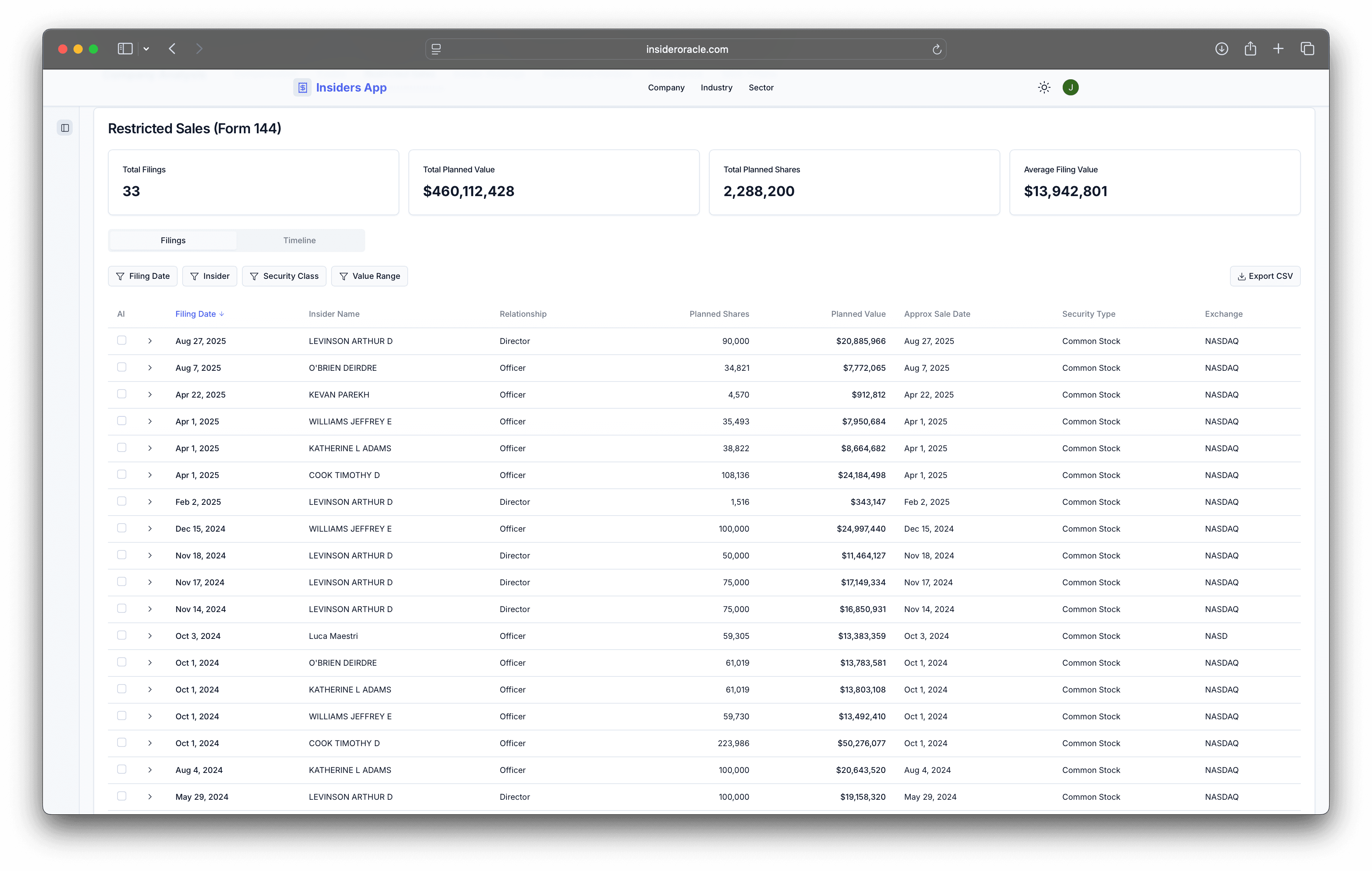The height and width of the screenshot is (871, 1372).
Task: Open a new Safari tab with plus icon
Action: coord(1278,49)
